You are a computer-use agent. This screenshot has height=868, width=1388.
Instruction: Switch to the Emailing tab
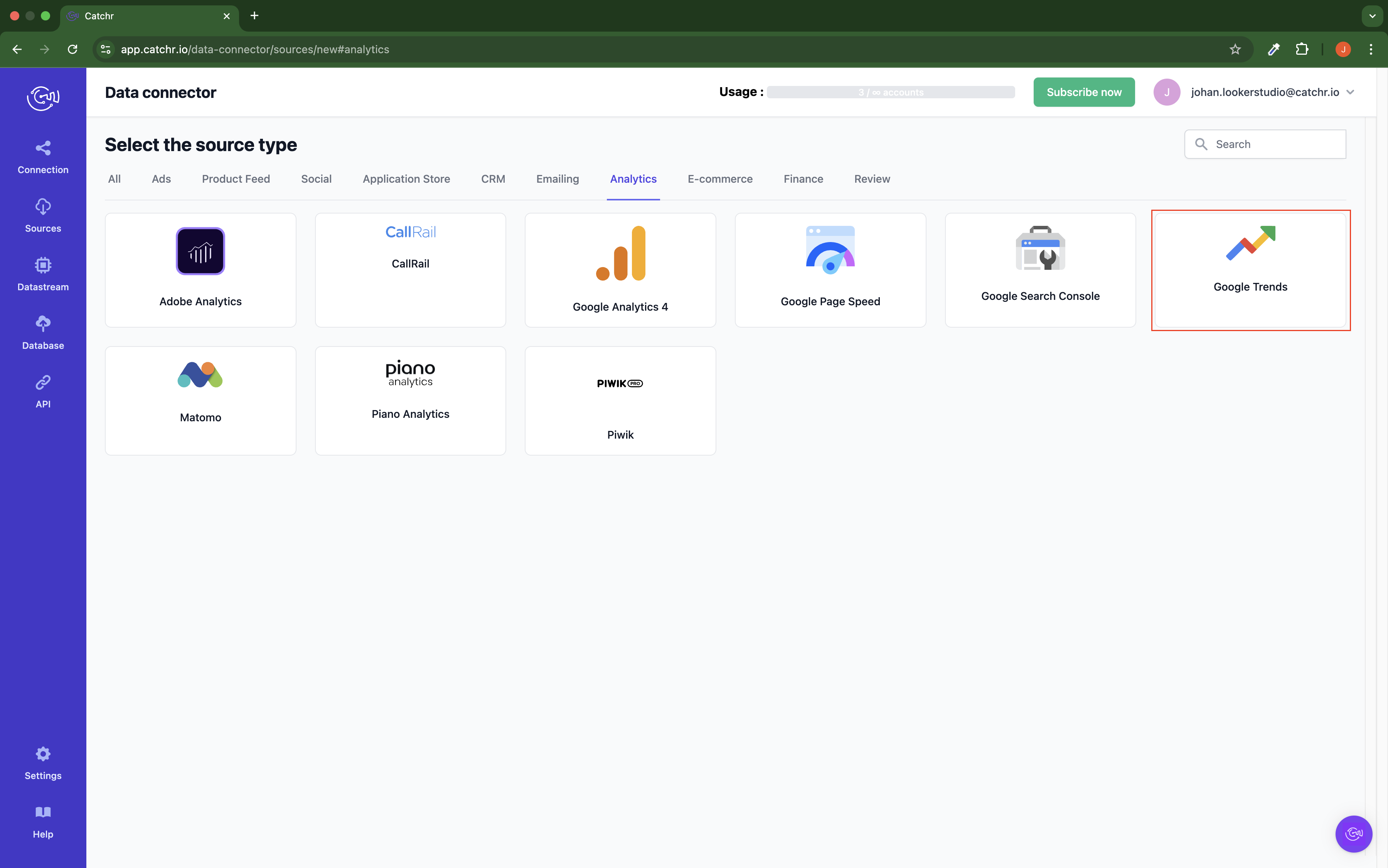(x=558, y=179)
